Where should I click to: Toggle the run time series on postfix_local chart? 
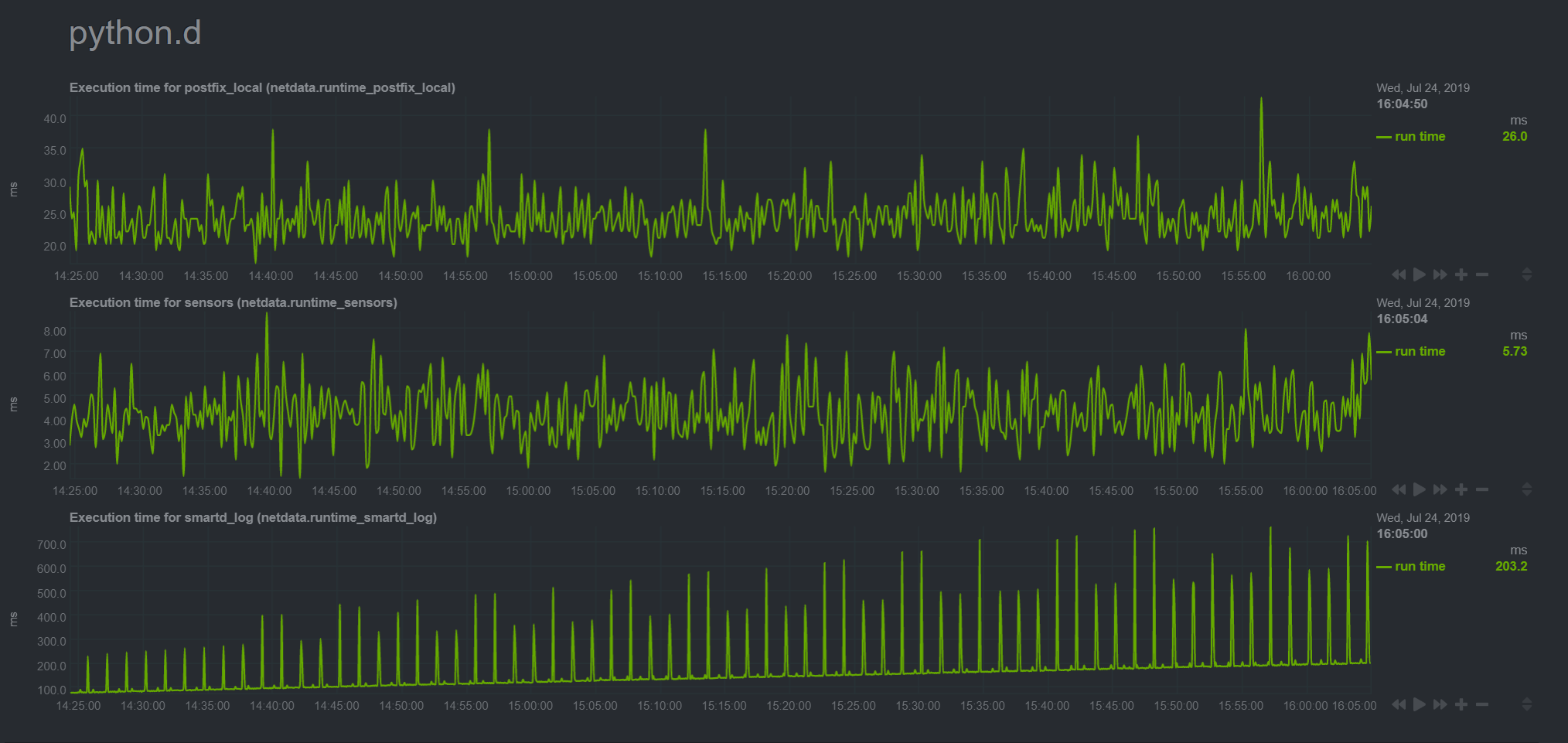tap(1417, 136)
